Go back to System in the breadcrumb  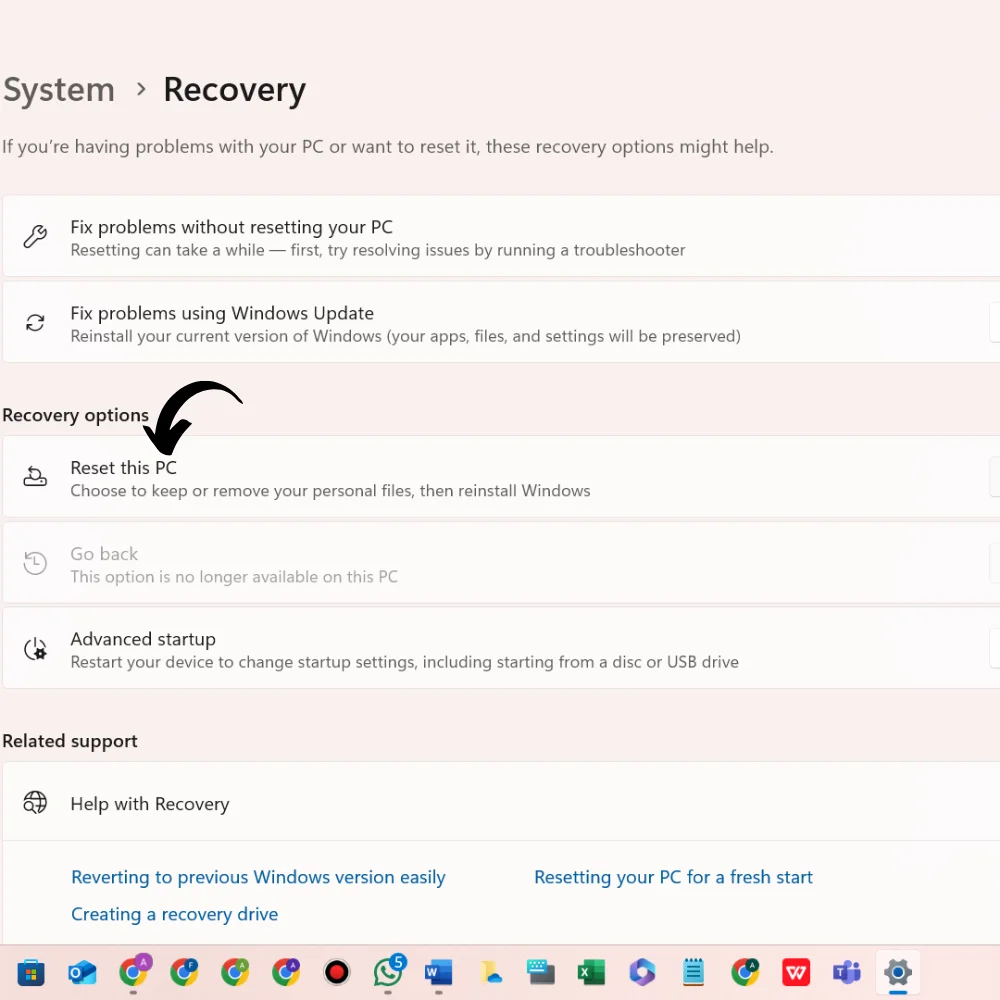click(x=59, y=89)
